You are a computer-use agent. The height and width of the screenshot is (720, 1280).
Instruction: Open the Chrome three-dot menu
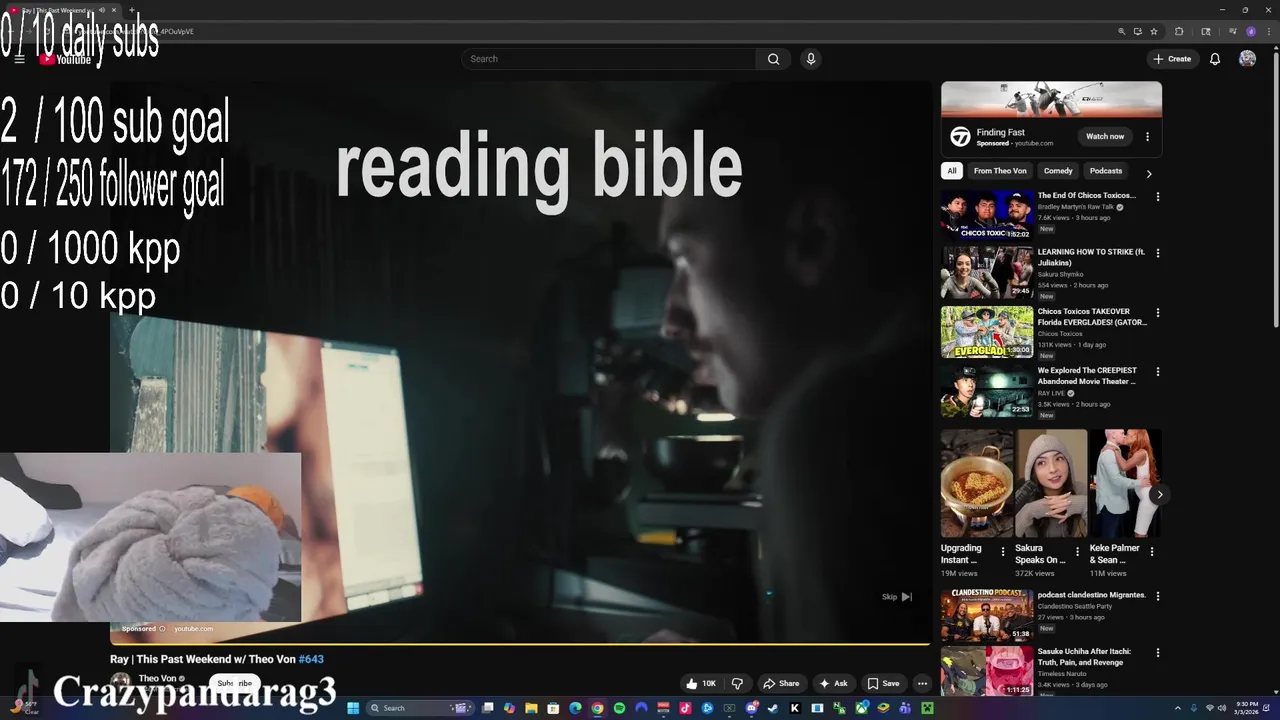click(x=1269, y=31)
